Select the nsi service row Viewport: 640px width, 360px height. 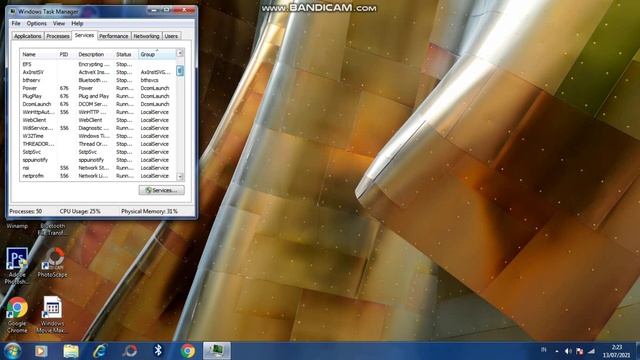click(98, 168)
